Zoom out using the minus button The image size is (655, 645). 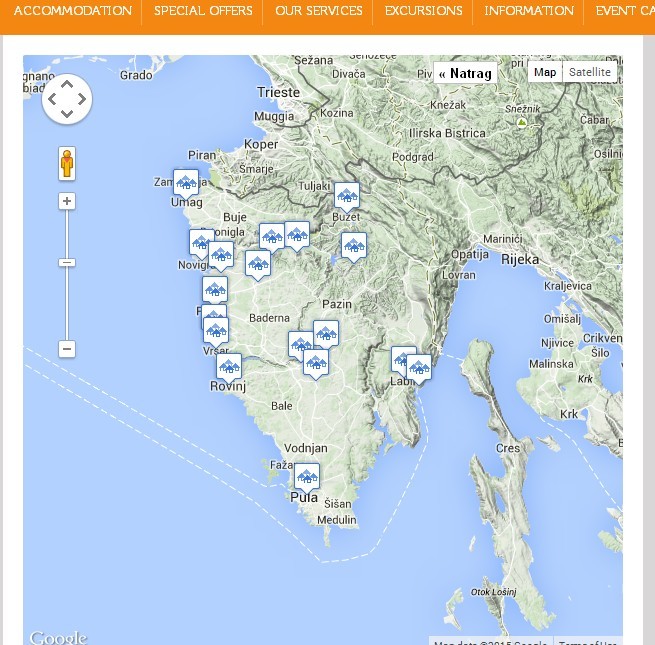click(67, 349)
